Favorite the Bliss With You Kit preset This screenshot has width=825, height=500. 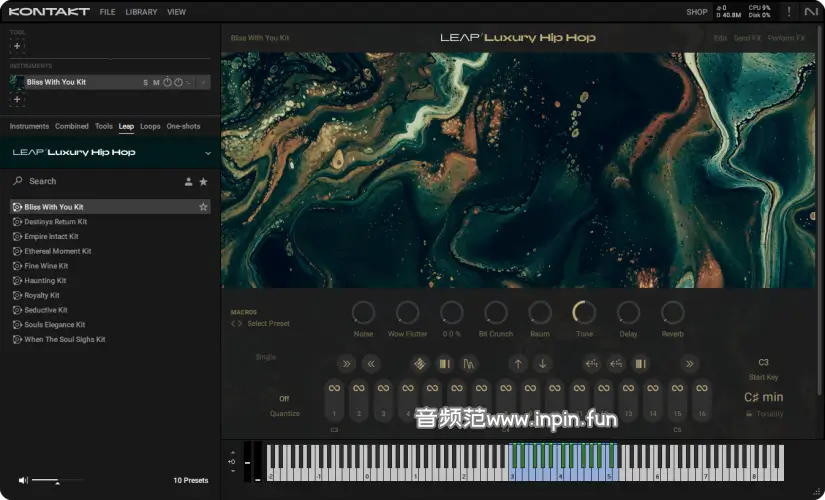[x=203, y=207]
